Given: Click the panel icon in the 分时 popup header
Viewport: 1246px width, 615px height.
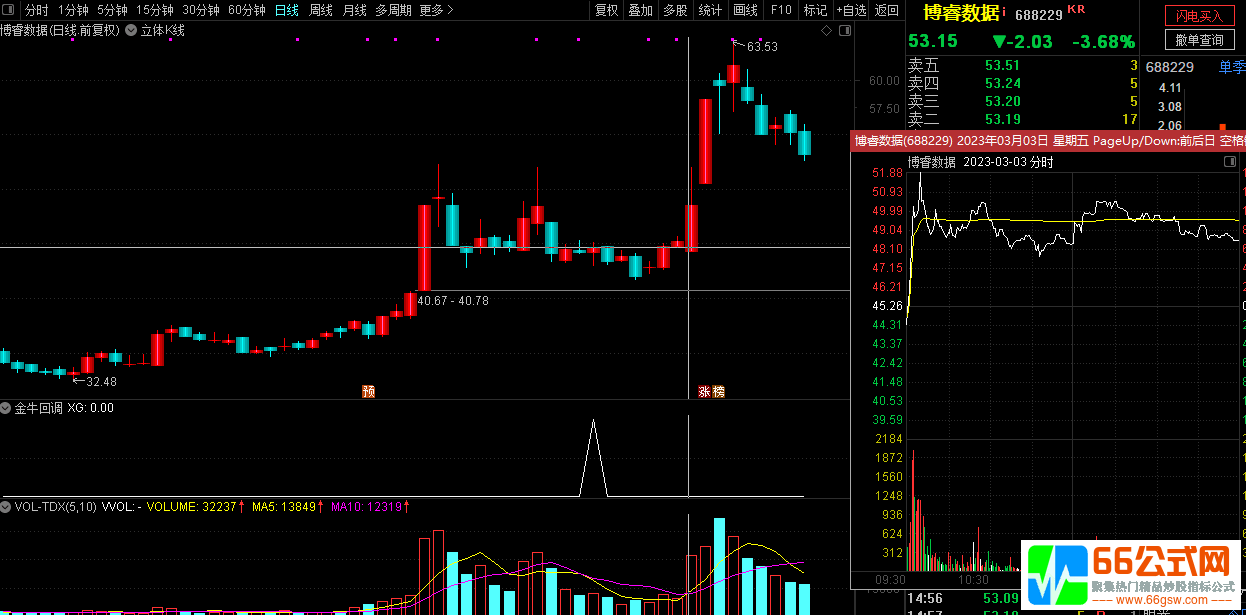Looking at the screenshot, I should (x=1230, y=162).
